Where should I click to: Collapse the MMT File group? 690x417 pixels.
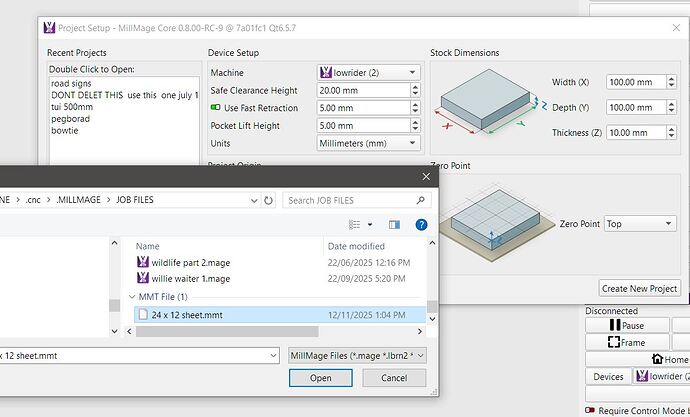tap(132, 297)
